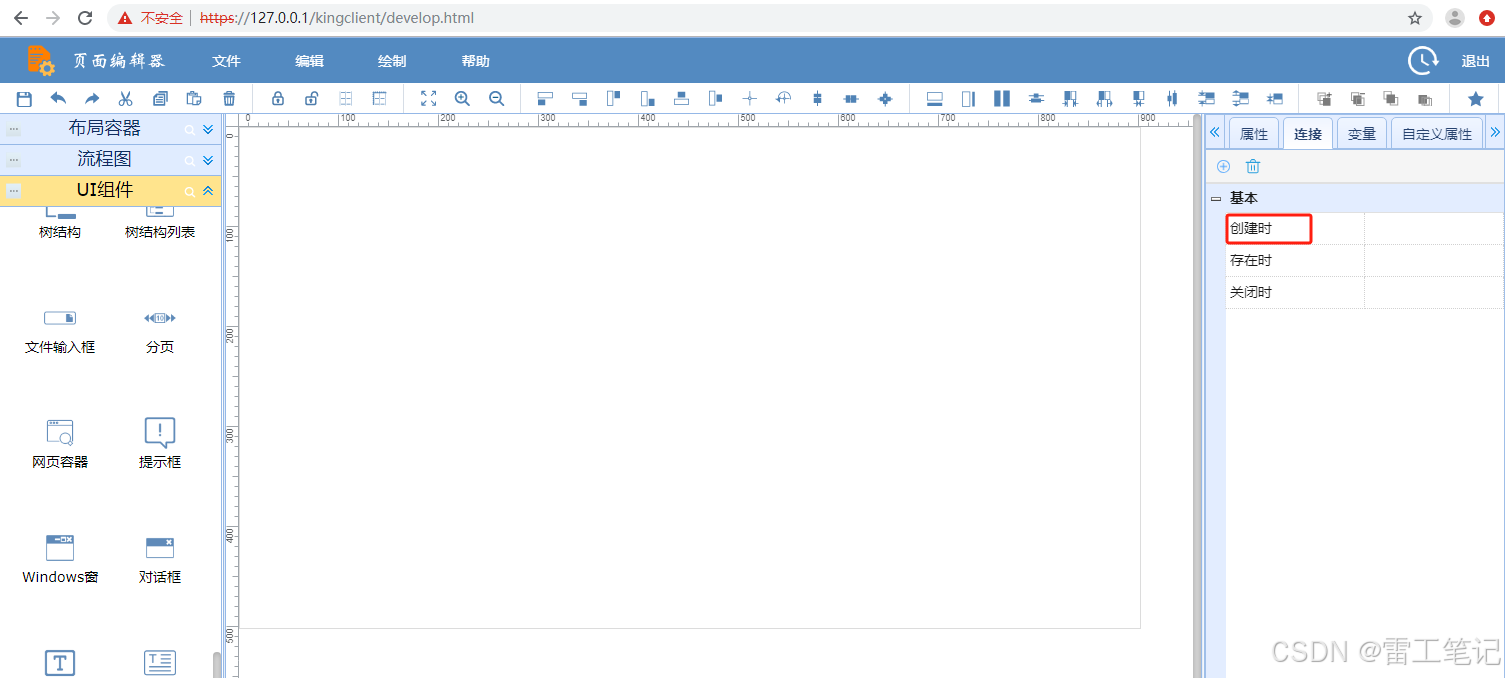Click the two solid bars same-size icon
1505x678 pixels.
tap(1002, 98)
